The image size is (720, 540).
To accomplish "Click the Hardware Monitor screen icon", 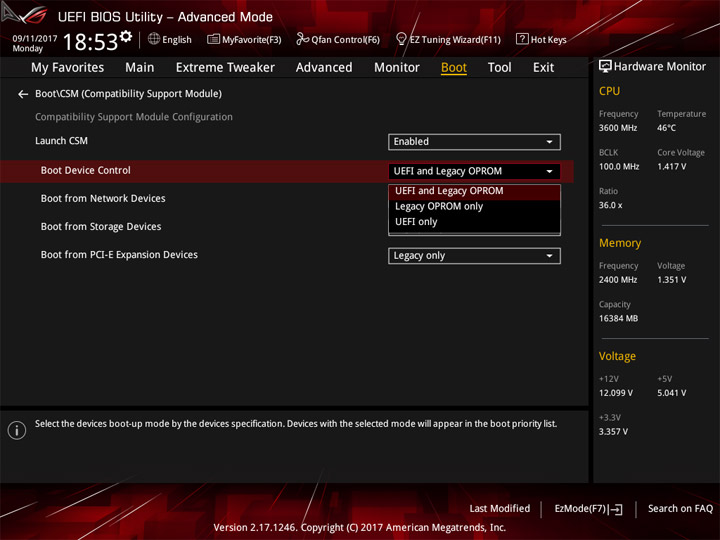I will 605,67.
